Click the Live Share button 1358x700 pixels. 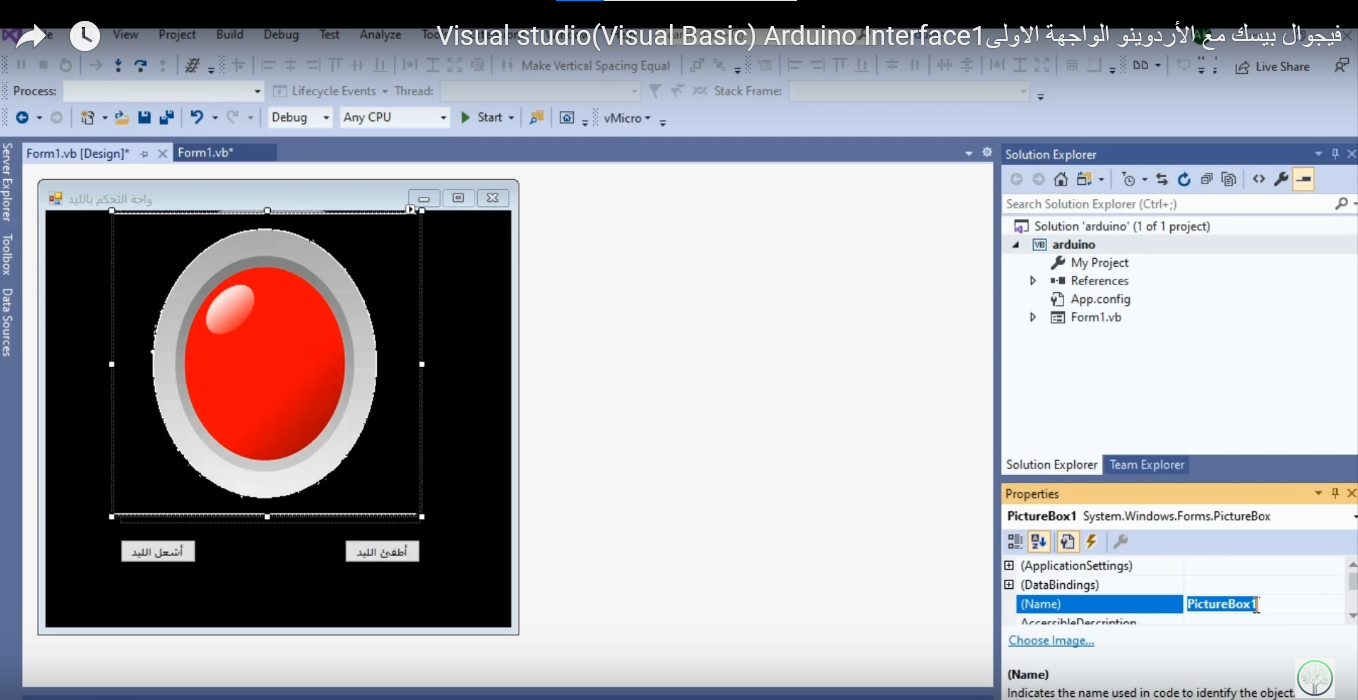tap(1272, 66)
